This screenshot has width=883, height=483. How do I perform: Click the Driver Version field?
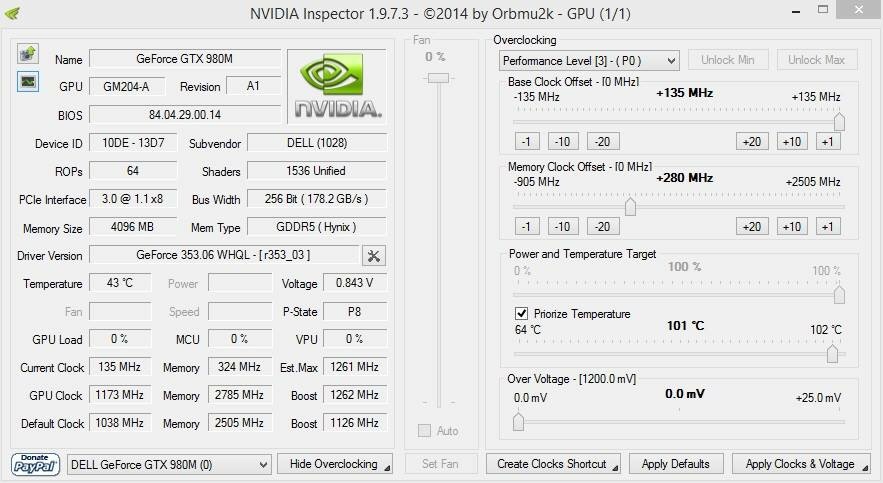(224, 255)
